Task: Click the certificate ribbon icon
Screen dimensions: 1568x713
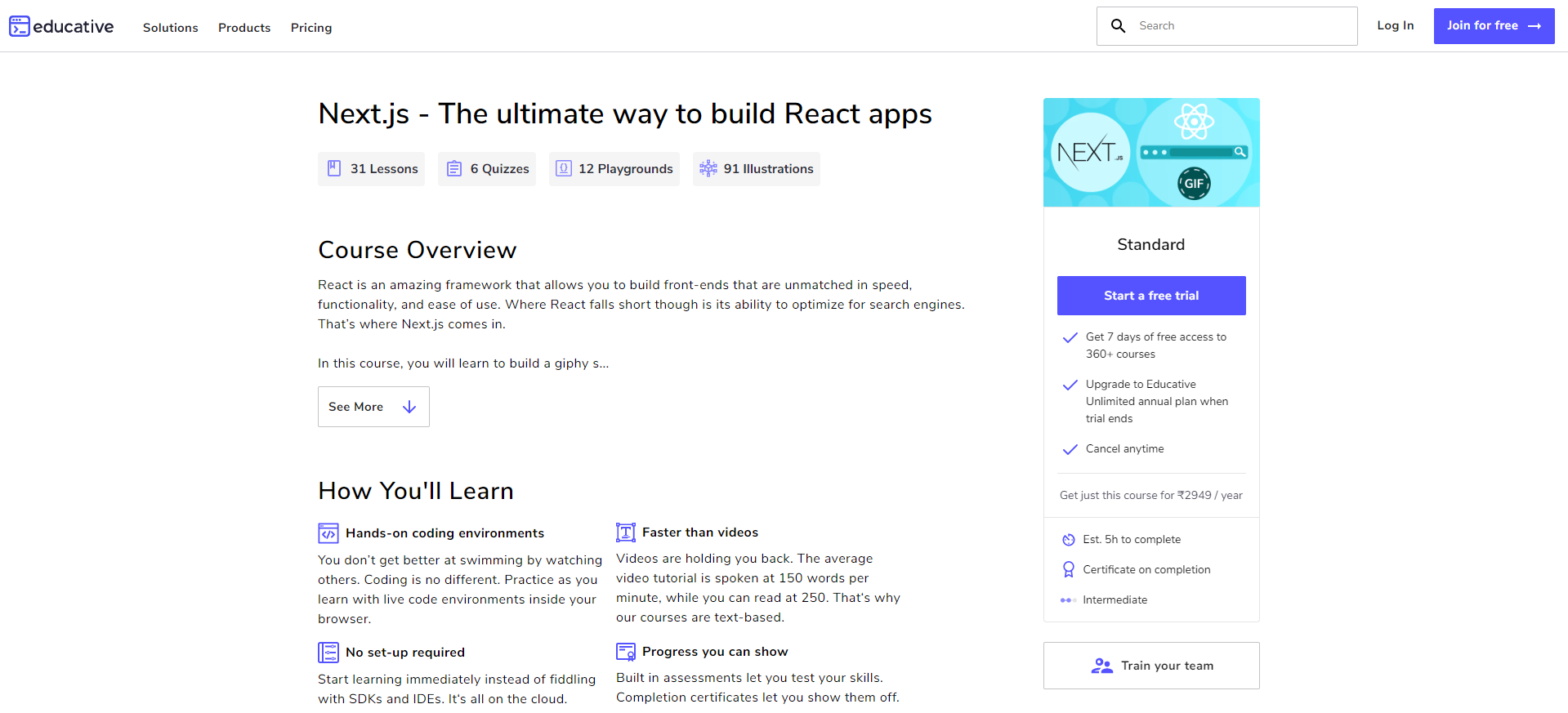Action: tap(1069, 569)
